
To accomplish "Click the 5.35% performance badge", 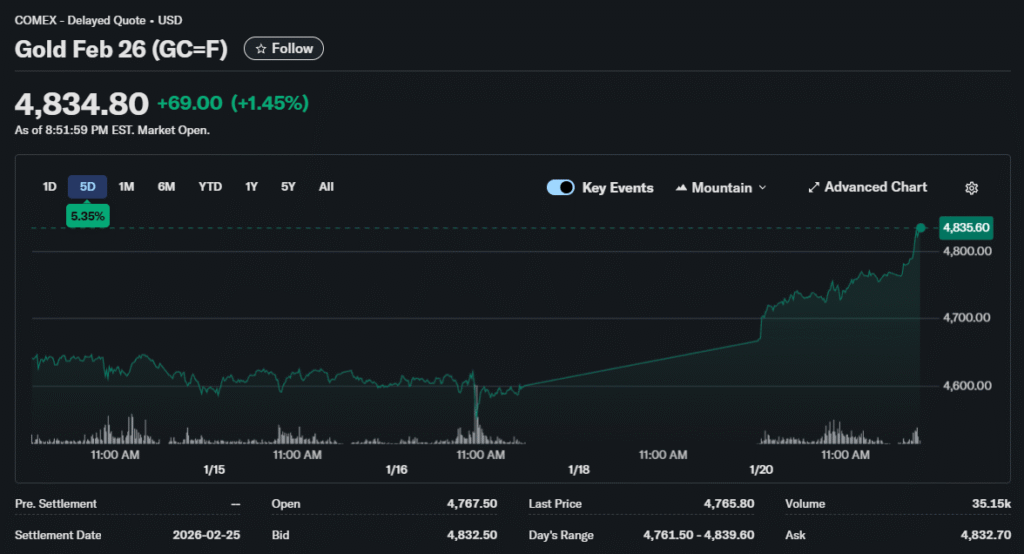I will pos(87,215).
